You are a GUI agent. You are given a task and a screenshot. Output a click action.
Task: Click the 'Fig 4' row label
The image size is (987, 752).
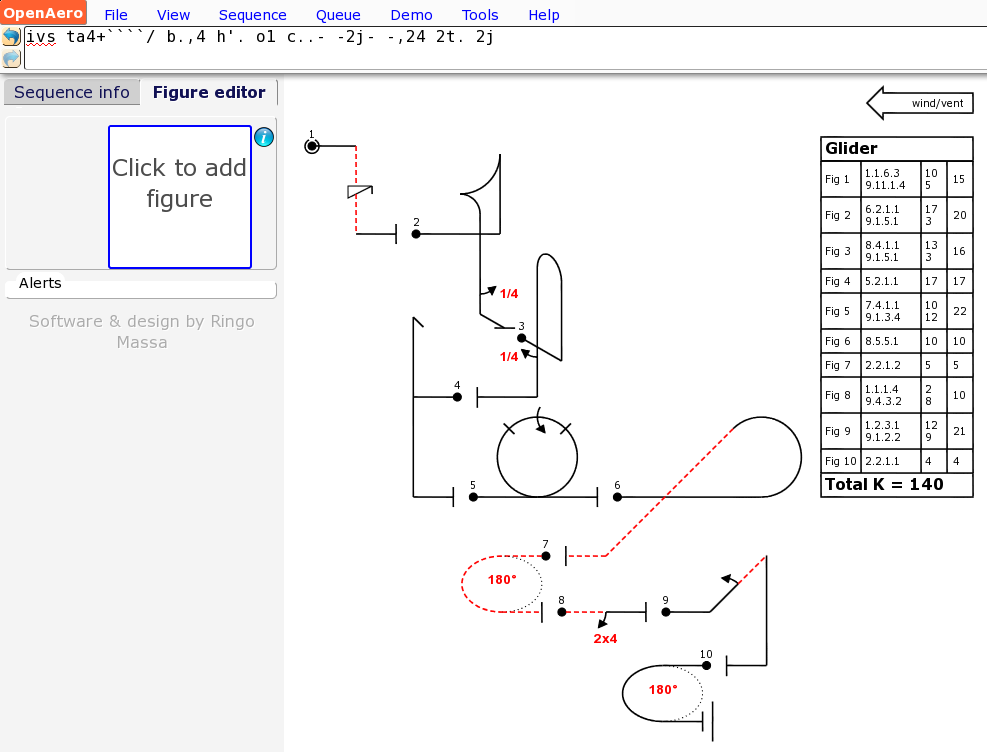click(x=838, y=281)
